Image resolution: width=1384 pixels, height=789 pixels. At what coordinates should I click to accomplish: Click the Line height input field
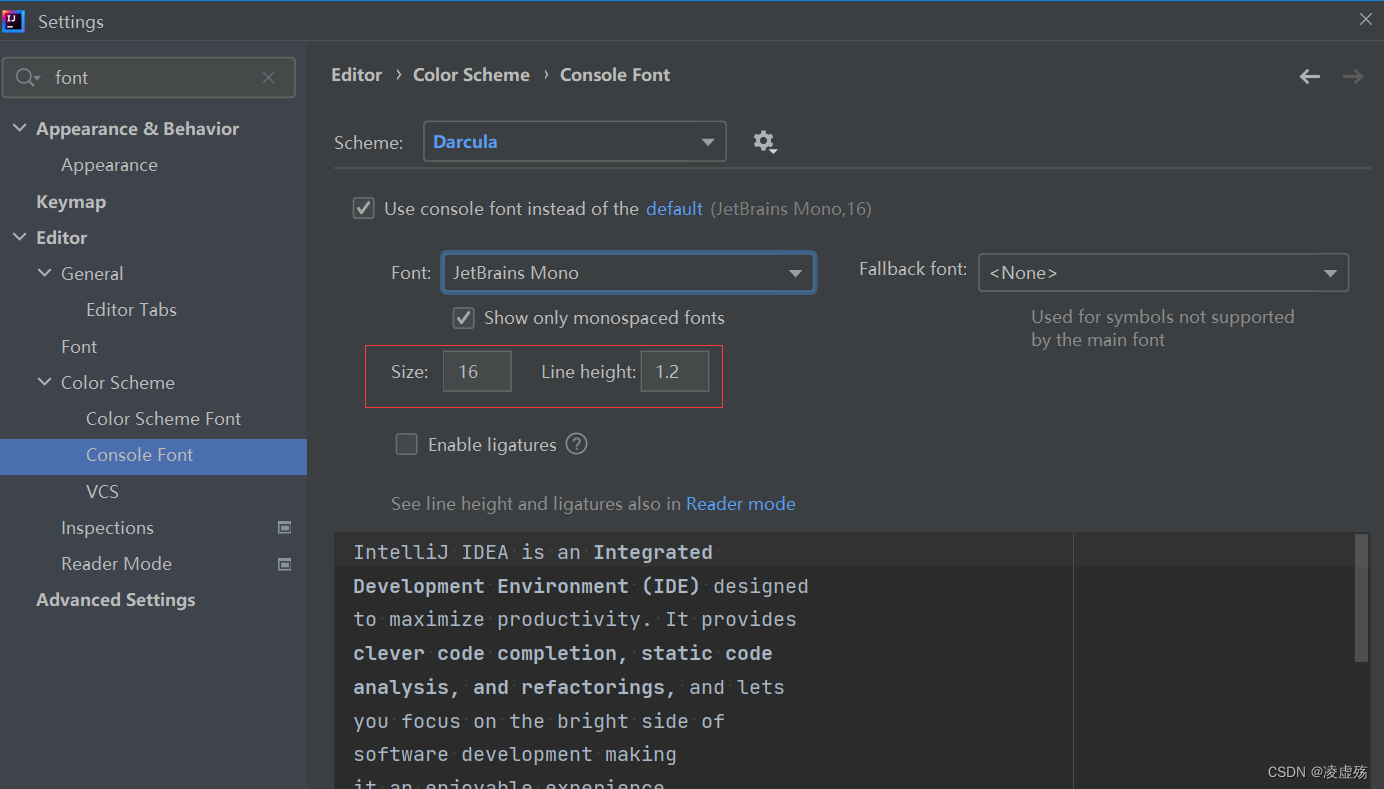coord(675,371)
